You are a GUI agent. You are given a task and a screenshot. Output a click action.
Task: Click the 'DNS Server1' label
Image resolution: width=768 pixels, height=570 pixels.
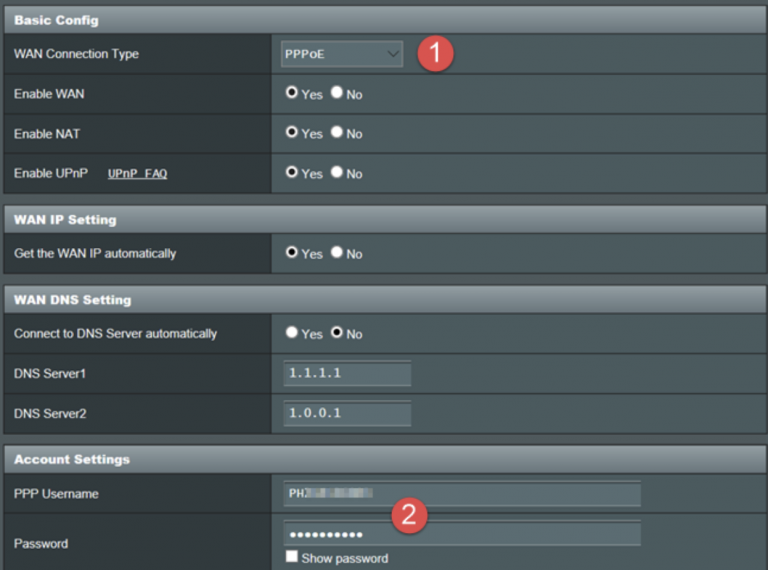pos(50,374)
